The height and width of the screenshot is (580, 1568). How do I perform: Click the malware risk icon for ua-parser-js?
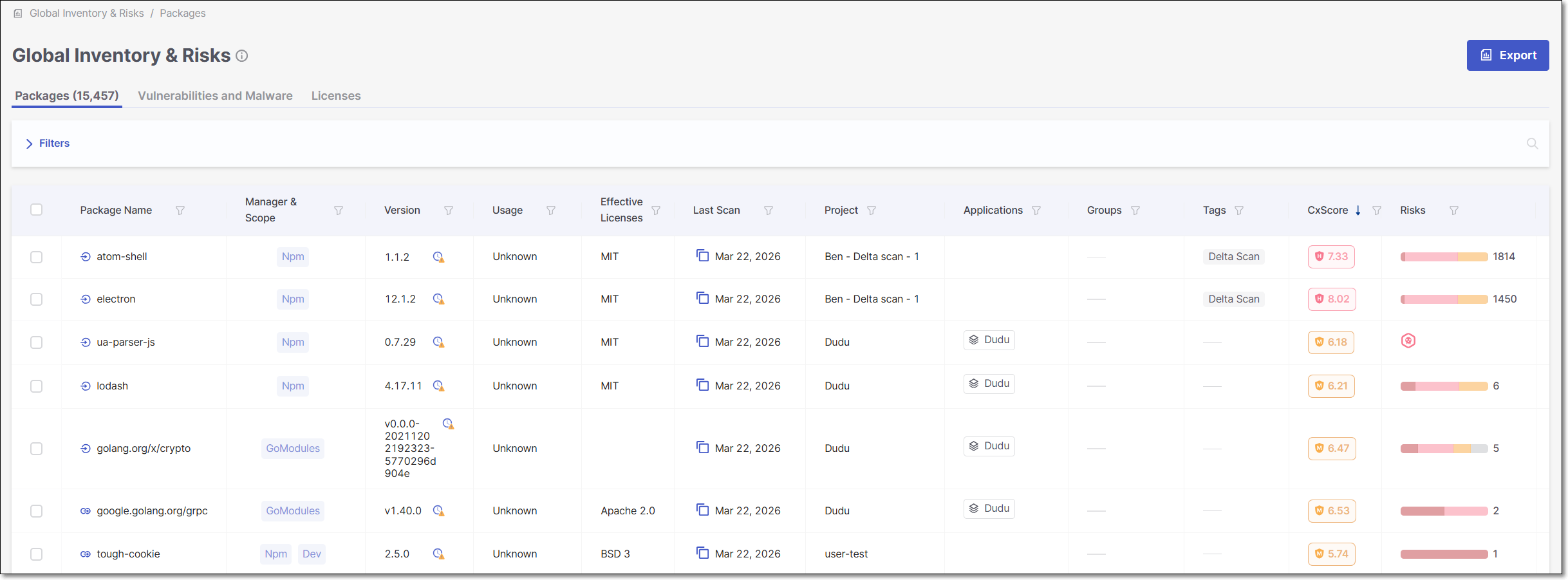coord(1408,341)
